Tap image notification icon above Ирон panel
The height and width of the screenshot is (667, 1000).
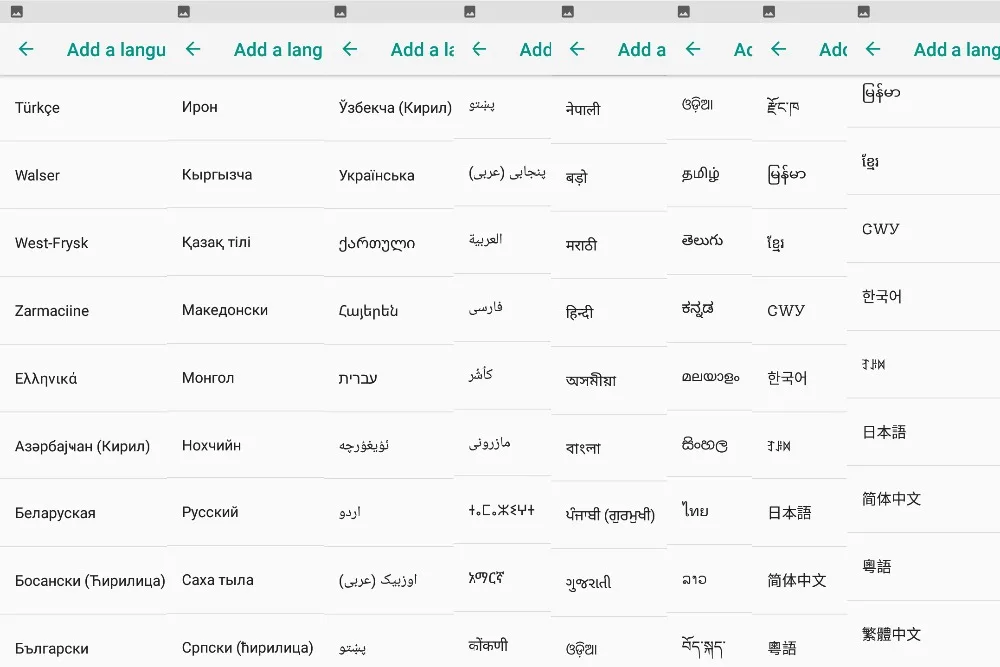coord(184,11)
